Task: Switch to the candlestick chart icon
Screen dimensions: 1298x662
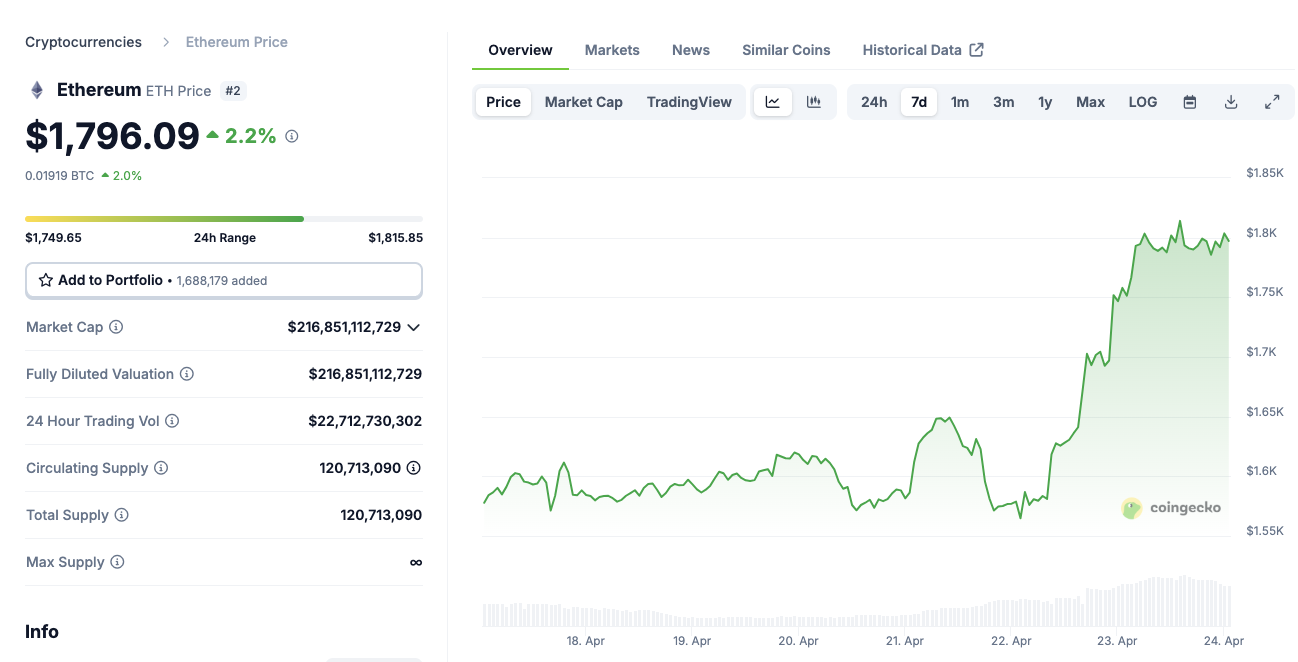Action: (814, 102)
